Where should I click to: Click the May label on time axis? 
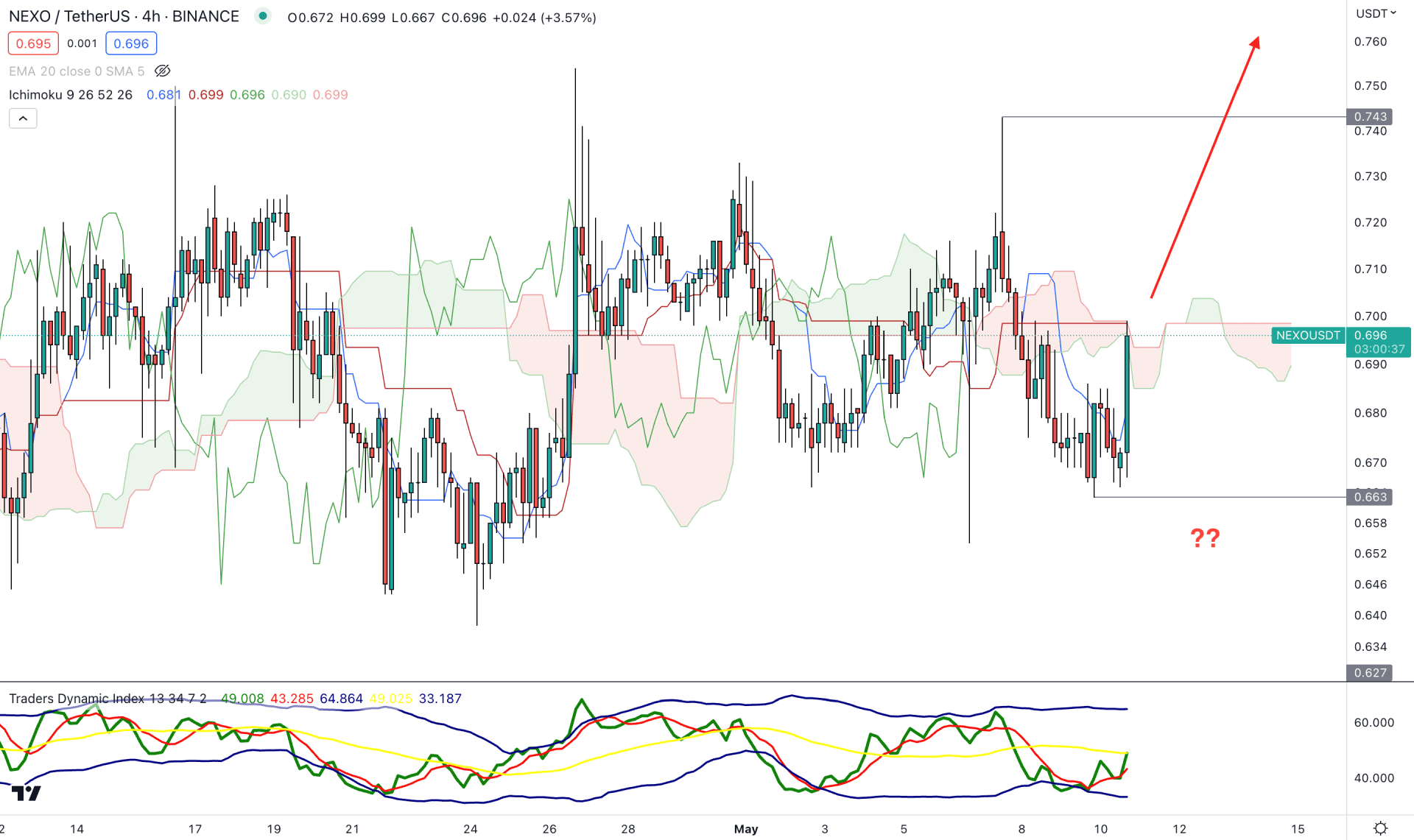(x=746, y=829)
